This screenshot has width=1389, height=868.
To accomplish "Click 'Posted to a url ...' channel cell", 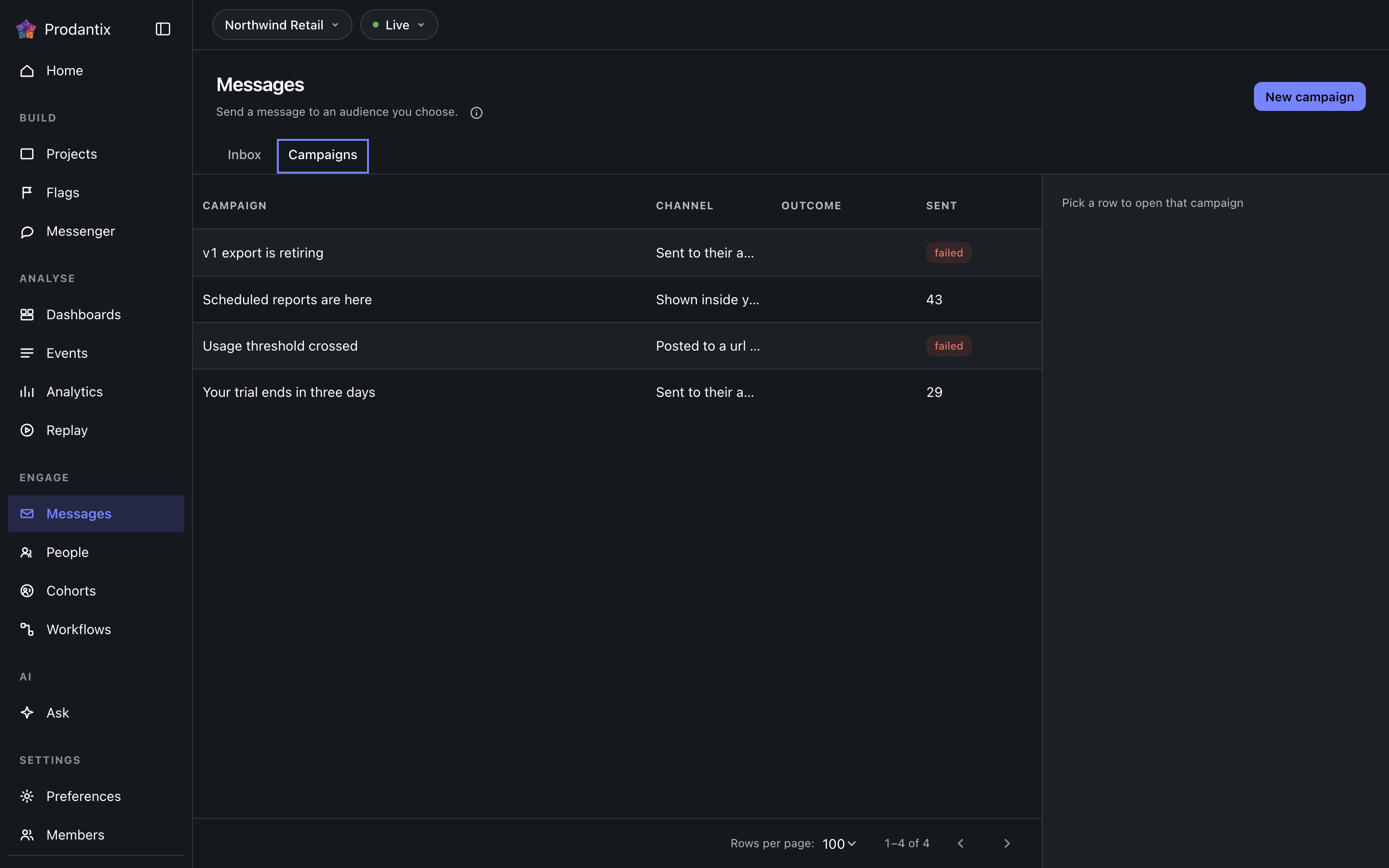I will 708,346.
